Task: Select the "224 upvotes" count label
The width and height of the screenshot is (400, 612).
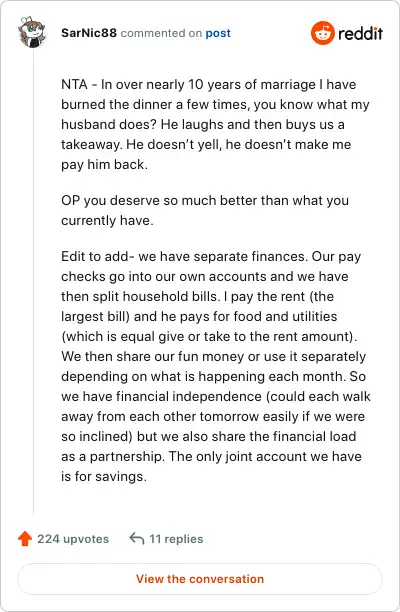Action: [x=73, y=539]
